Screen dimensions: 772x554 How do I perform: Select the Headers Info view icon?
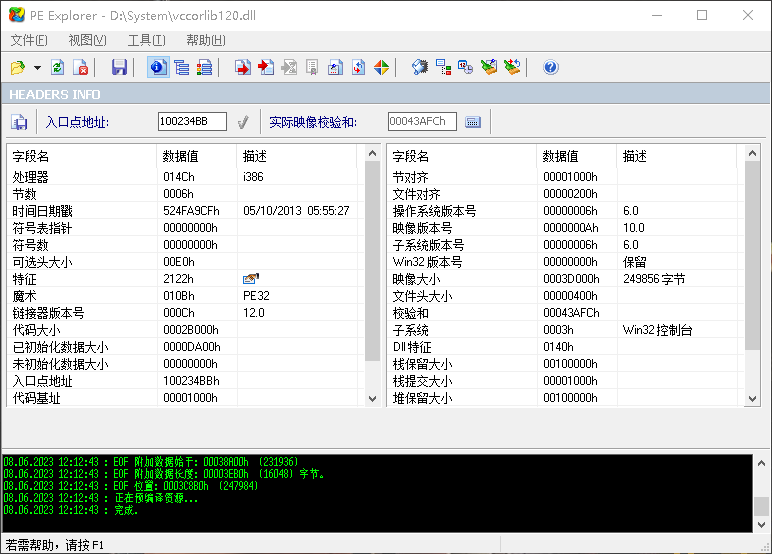click(157, 68)
